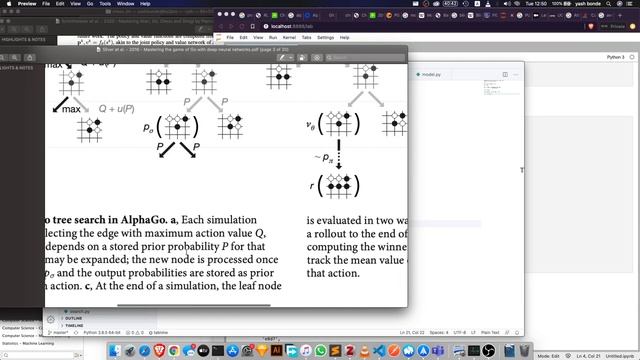Click the Wi-Fi icon in macOS menu bar
Image resolution: width=640 pixels, height=360 pixels.
pyautogui.click(x=517, y=4)
